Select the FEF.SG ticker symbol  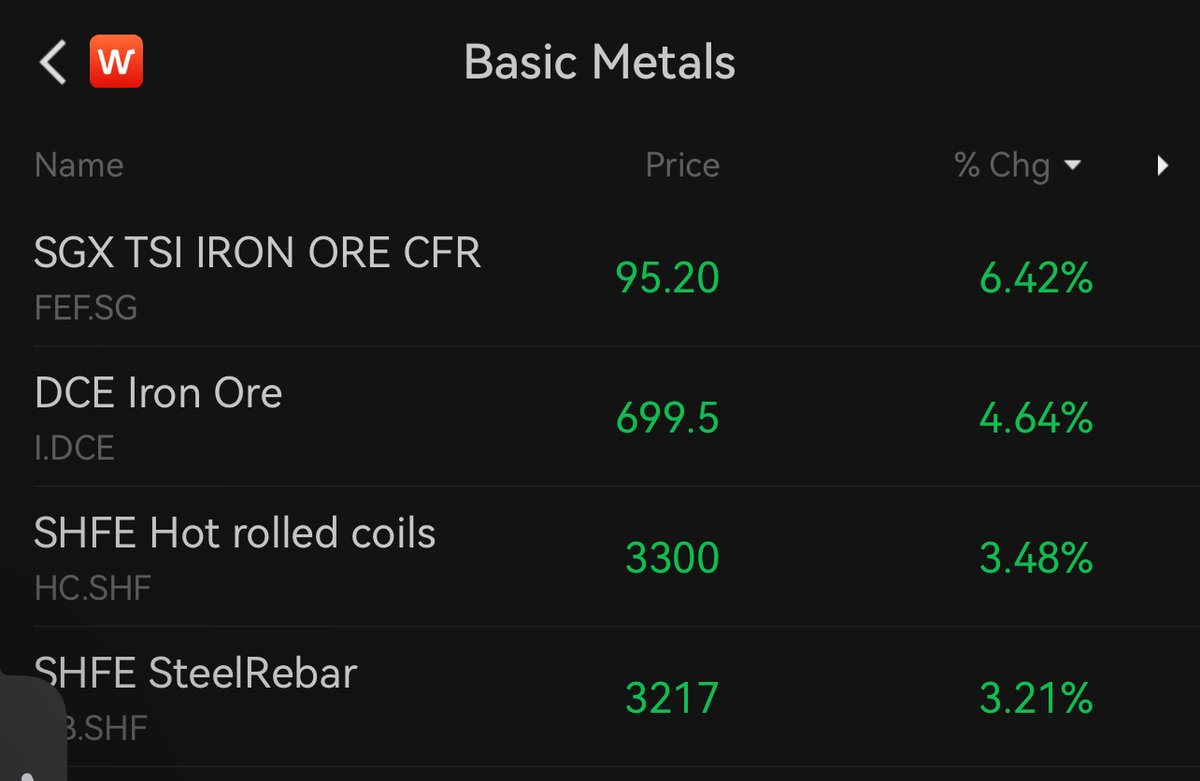click(86, 307)
